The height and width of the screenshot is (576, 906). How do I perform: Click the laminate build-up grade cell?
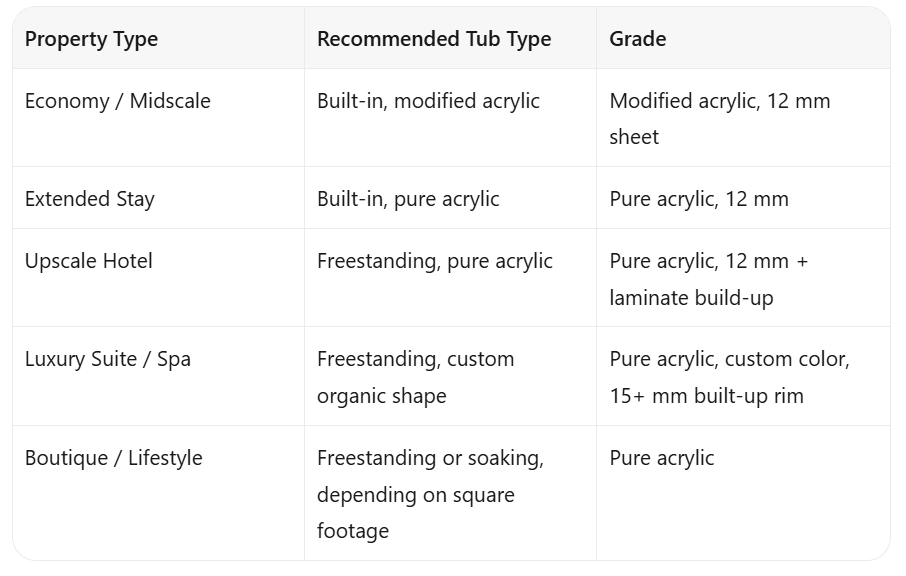[x=691, y=298]
